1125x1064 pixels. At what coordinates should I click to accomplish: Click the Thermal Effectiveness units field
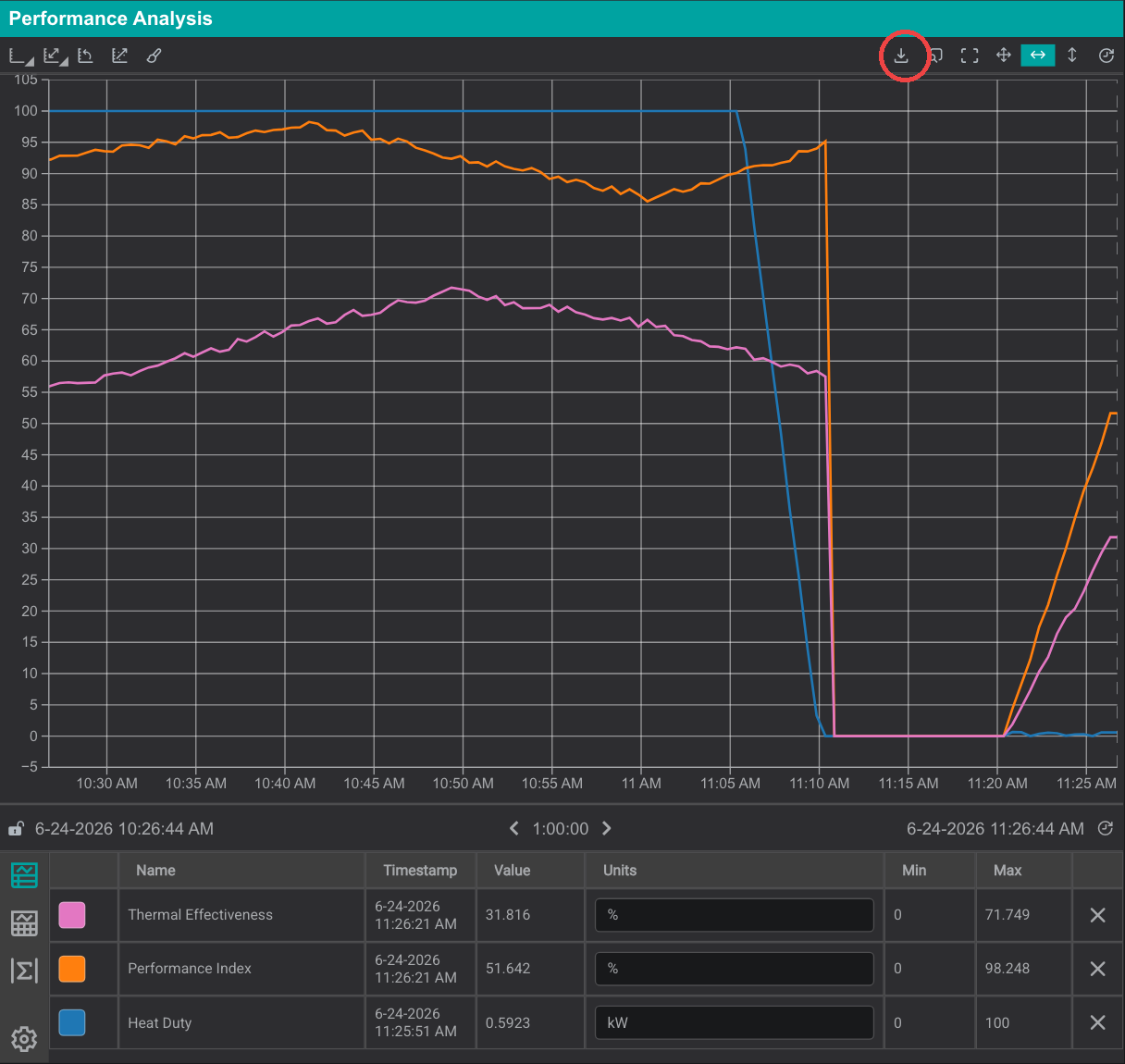[735, 915]
